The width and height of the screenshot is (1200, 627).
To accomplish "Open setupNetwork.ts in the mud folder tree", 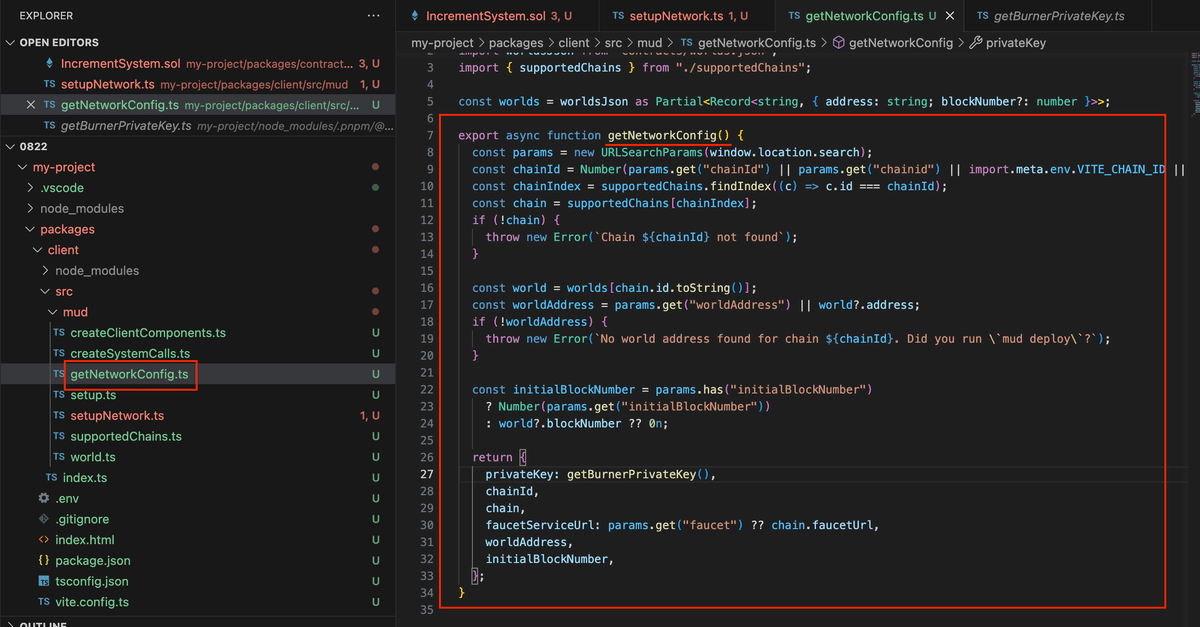I will click(x=117, y=416).
